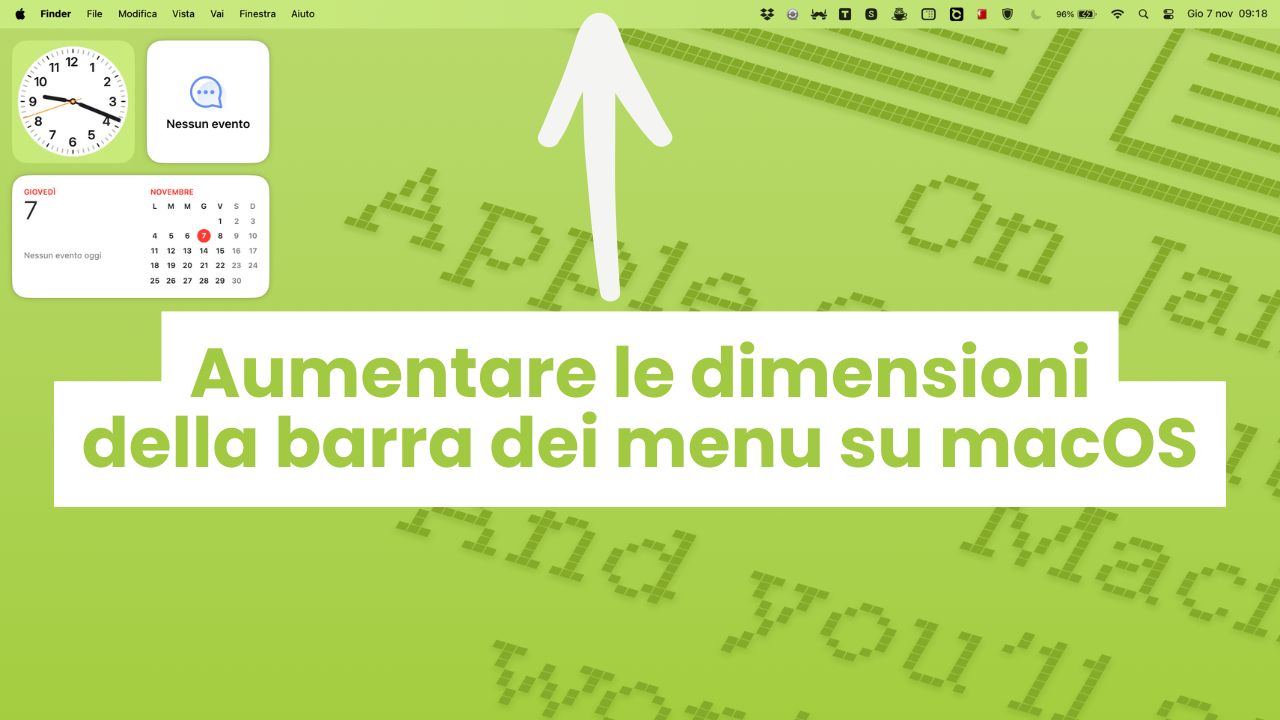
Task: Click the black square C-arrow icon
Action: [x=956, y=14]
